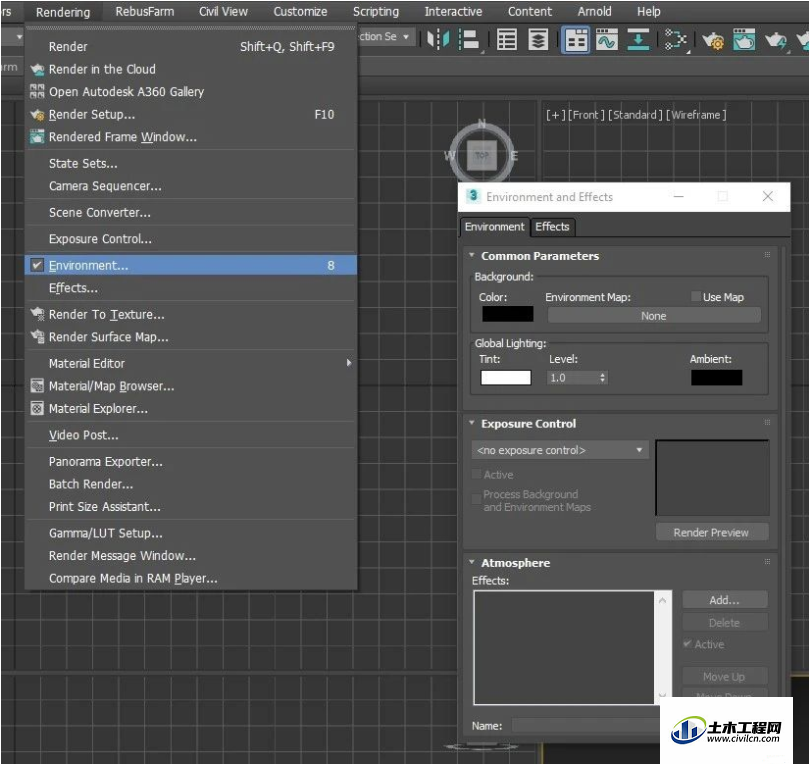Click the Environment Map None button
Viewport: 809px width, 764px height.
click(654, 316)
